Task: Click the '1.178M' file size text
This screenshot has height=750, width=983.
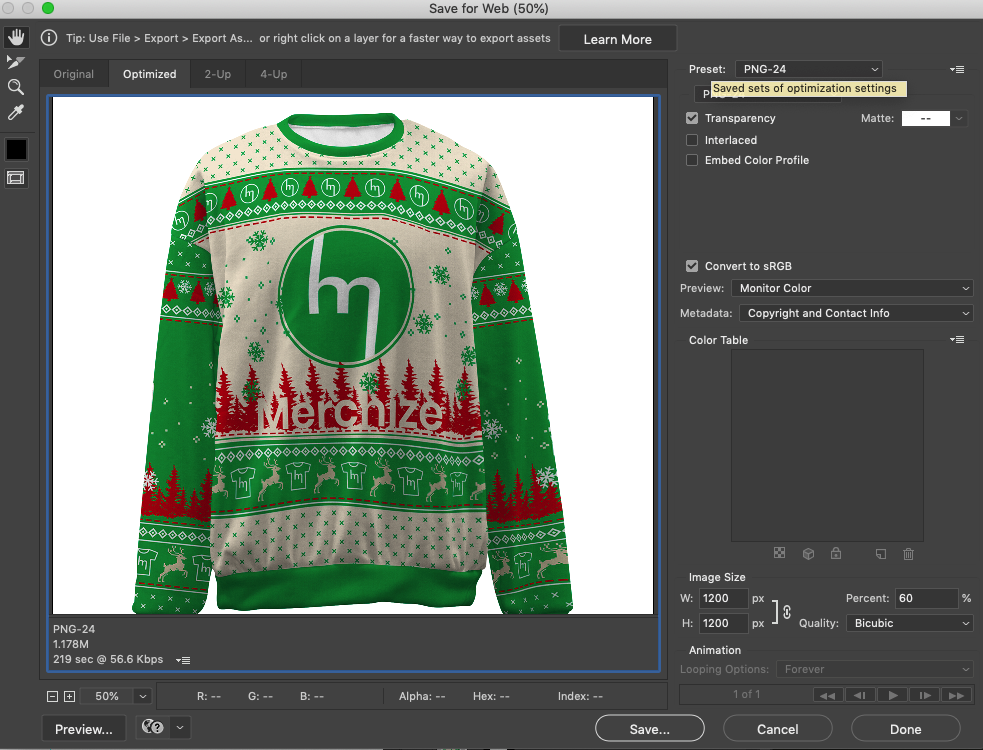Action: point(71,644)
